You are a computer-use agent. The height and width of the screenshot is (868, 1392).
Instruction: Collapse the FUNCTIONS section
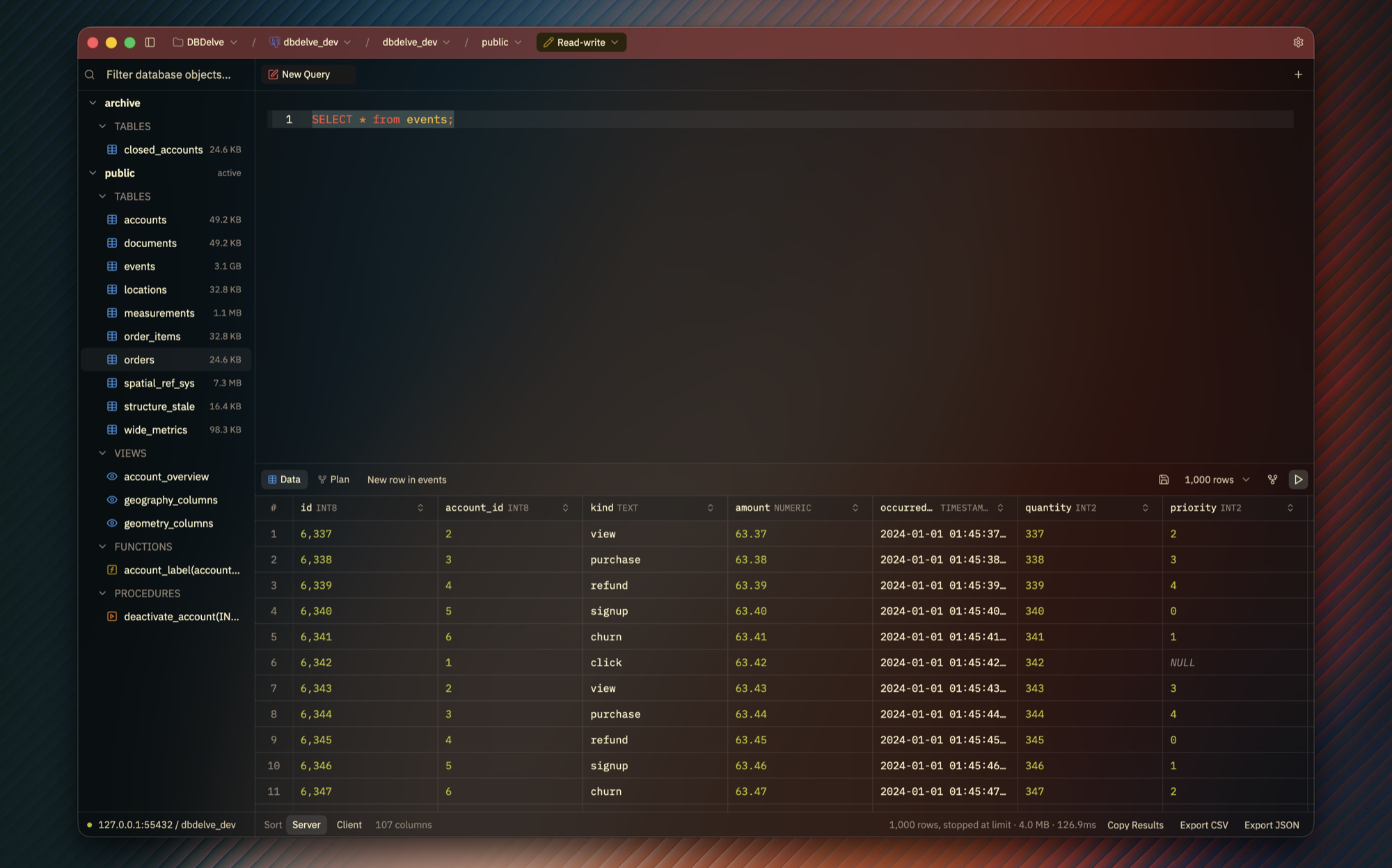(x=102, y=546)
